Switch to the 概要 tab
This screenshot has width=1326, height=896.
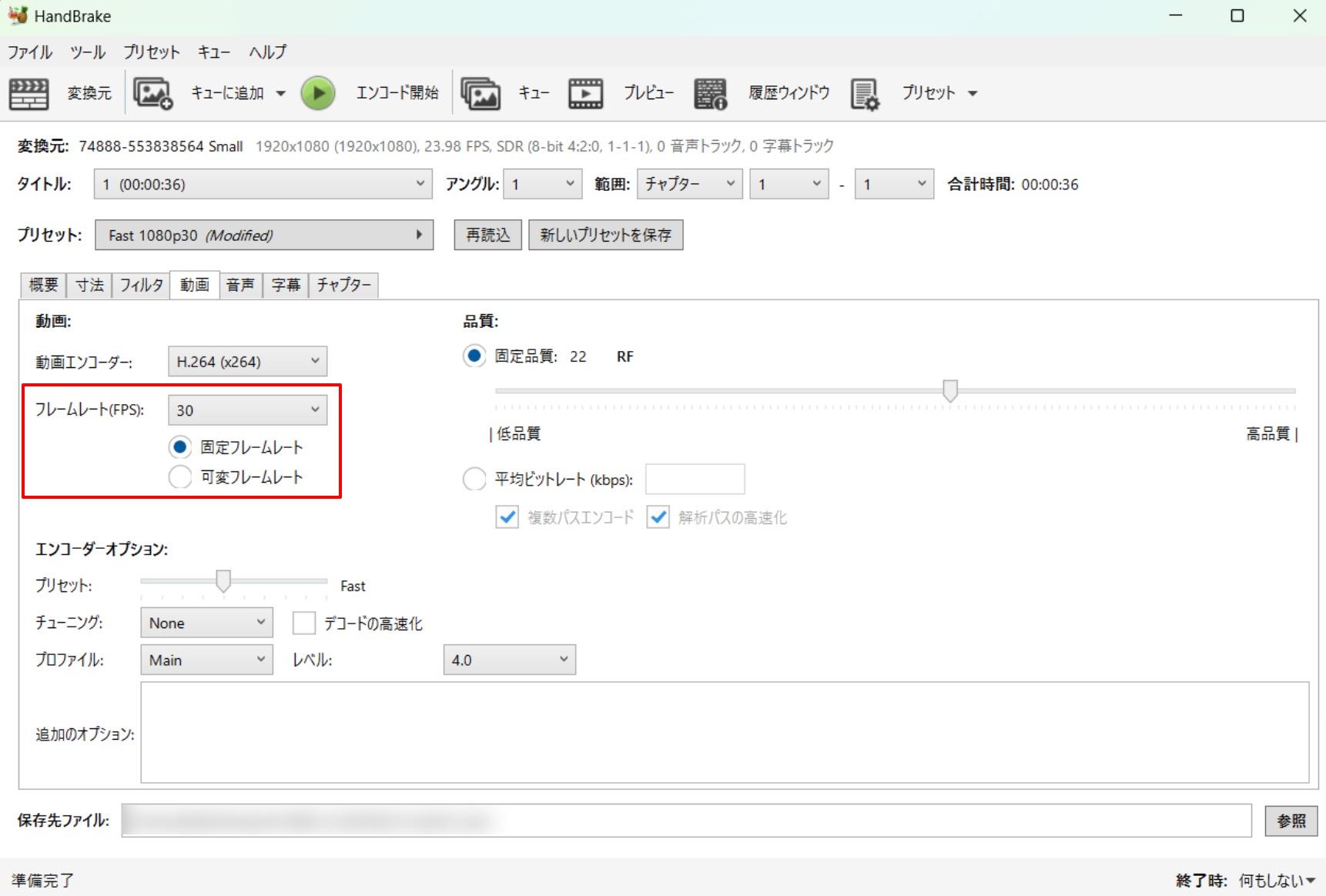43,285
